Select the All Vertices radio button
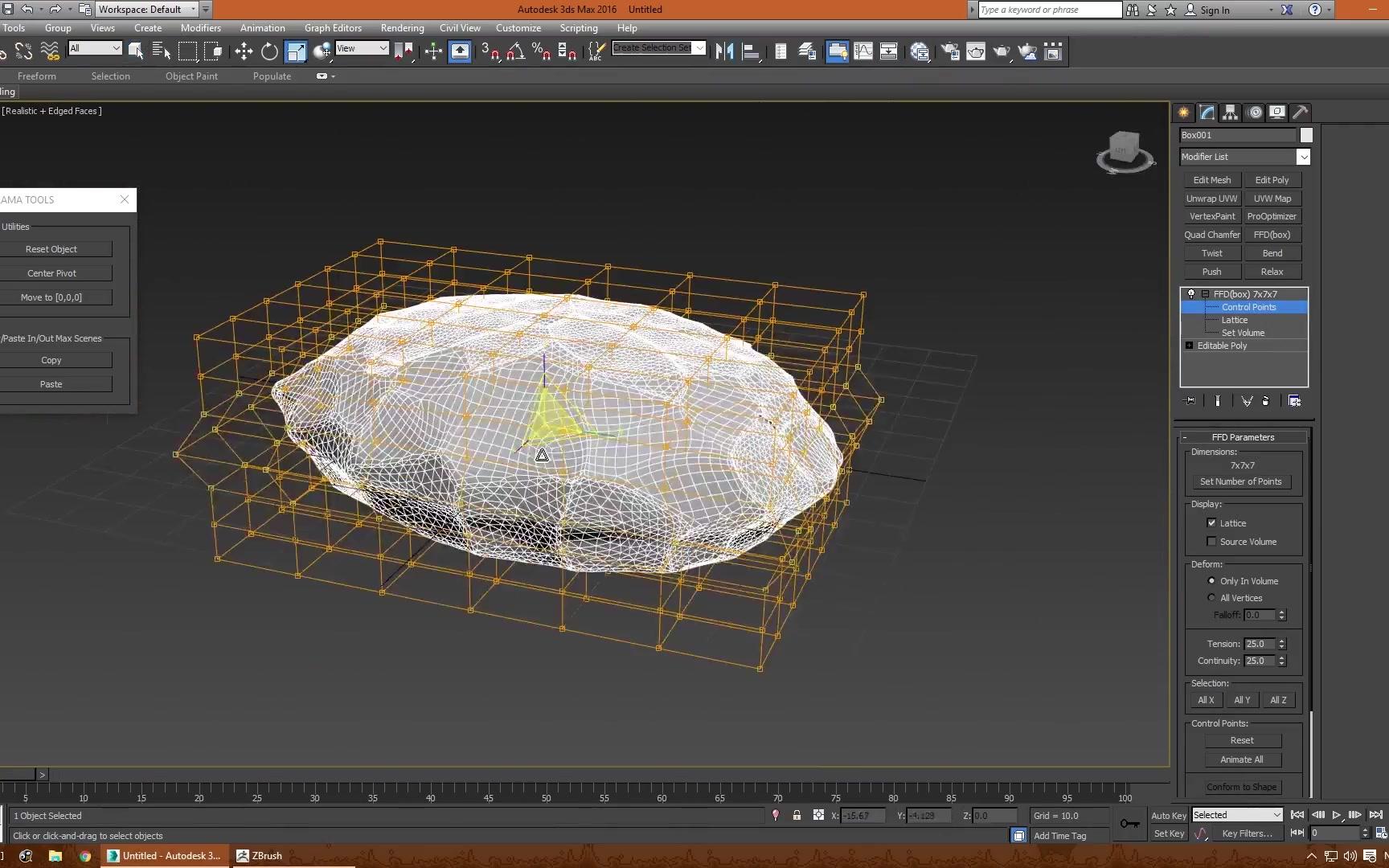Screen dimensions: 1389x868 (1211, 598)
